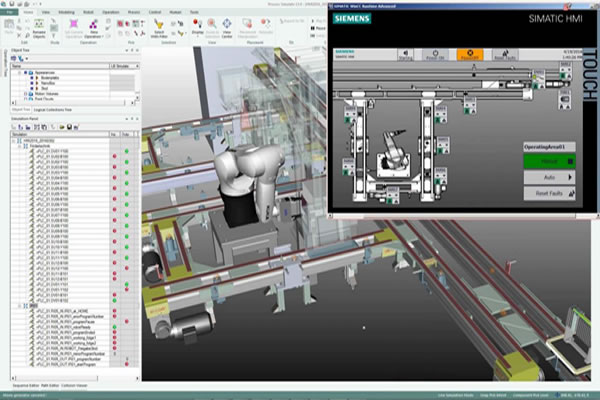The width and height of the screenshot is (600, 400).
Task: Open the Operation ribbon tab
Action: (111, 12)
